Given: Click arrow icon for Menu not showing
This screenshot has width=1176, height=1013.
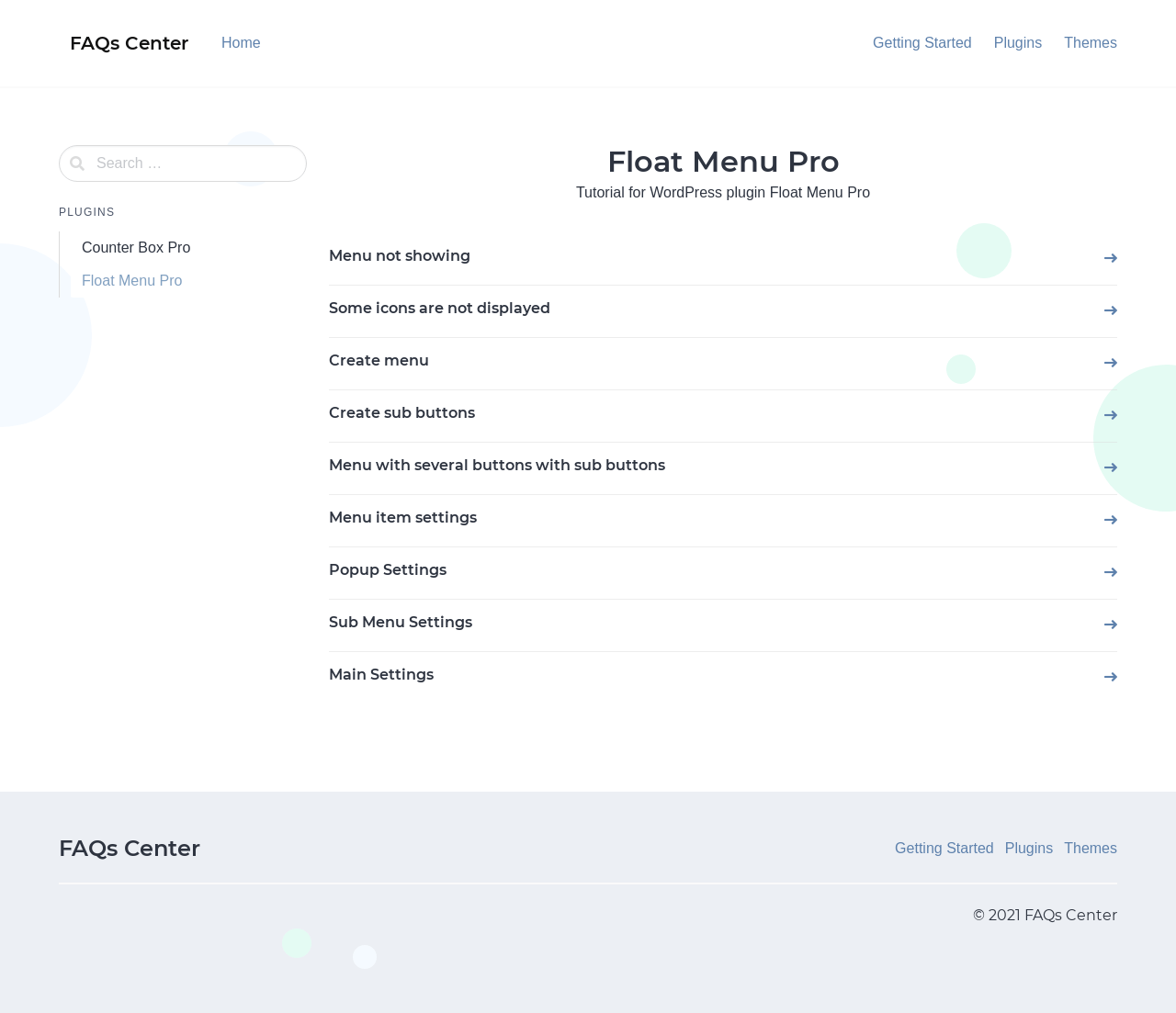Looking at the screenshot, I should (1111, 258).
